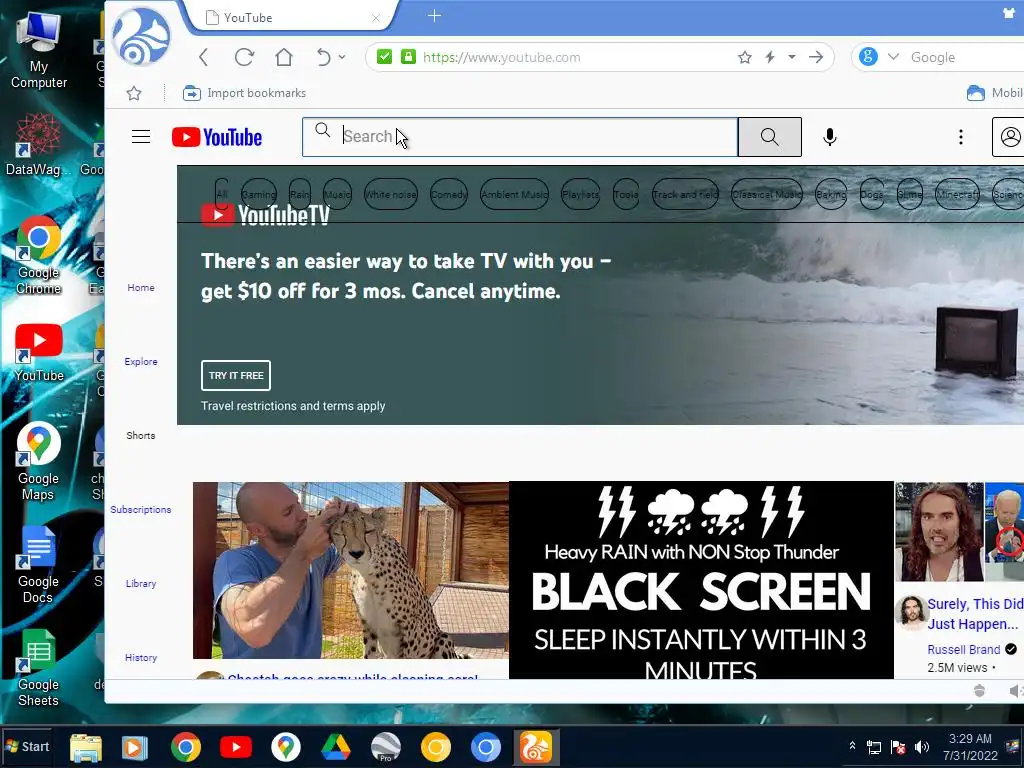Select the Playlists filter chip
This screenshot has width=1024, height=768.
pyautogui.click(x=581, y=195)
